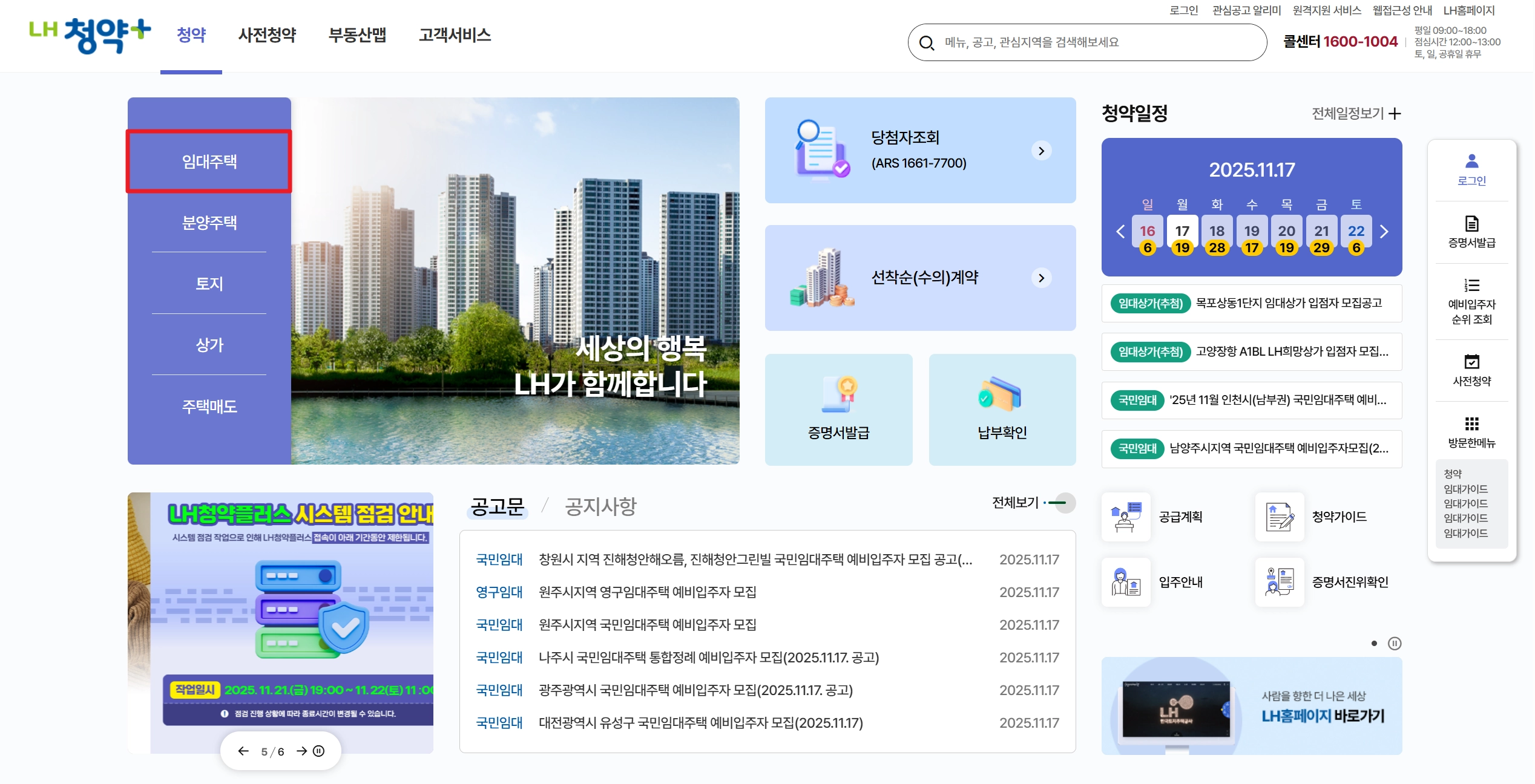Open the 당첨자조회 winner lookup card

[x=920, y=149]
